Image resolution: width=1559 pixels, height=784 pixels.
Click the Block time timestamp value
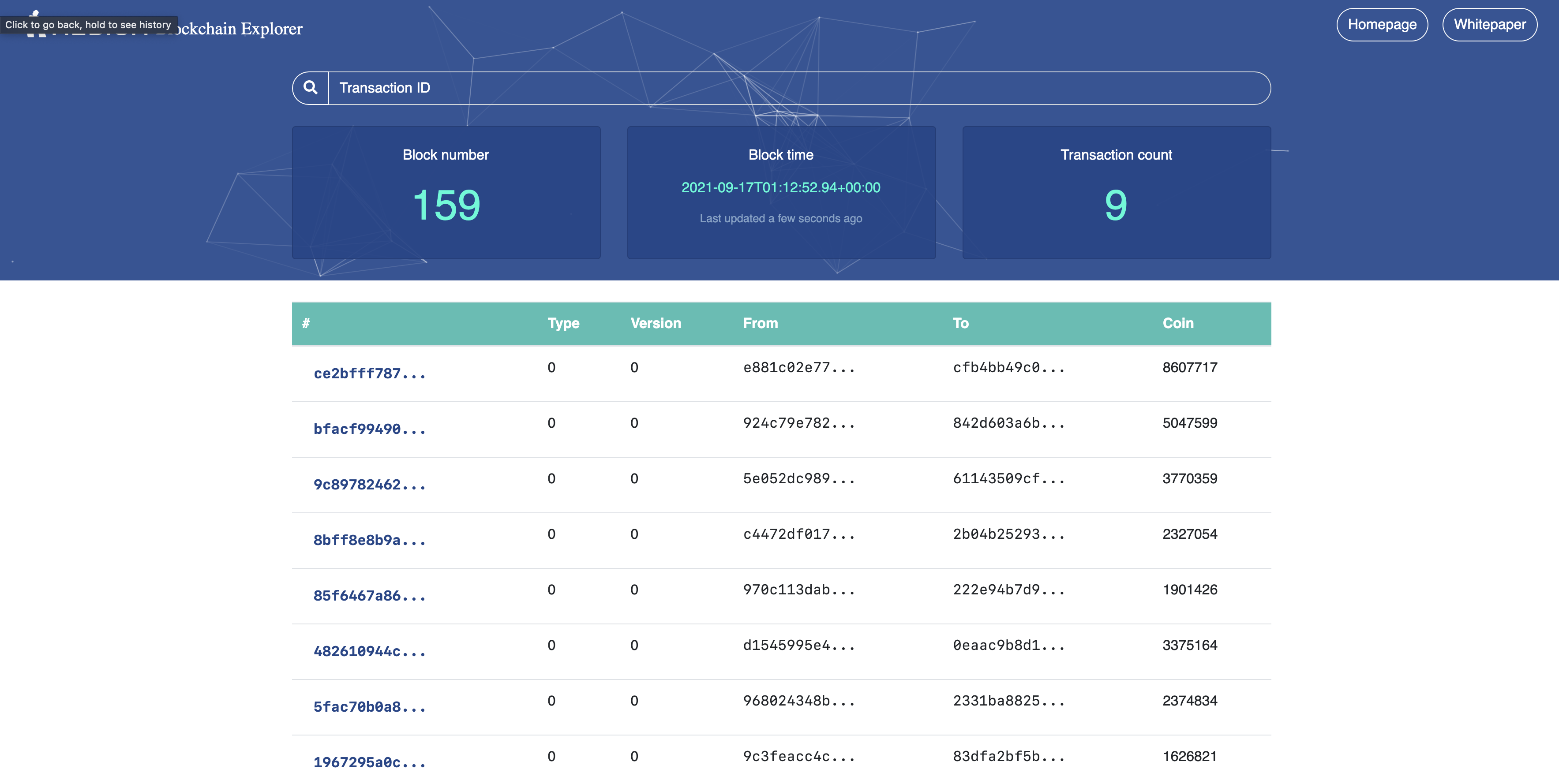click(x=781, y=187)
